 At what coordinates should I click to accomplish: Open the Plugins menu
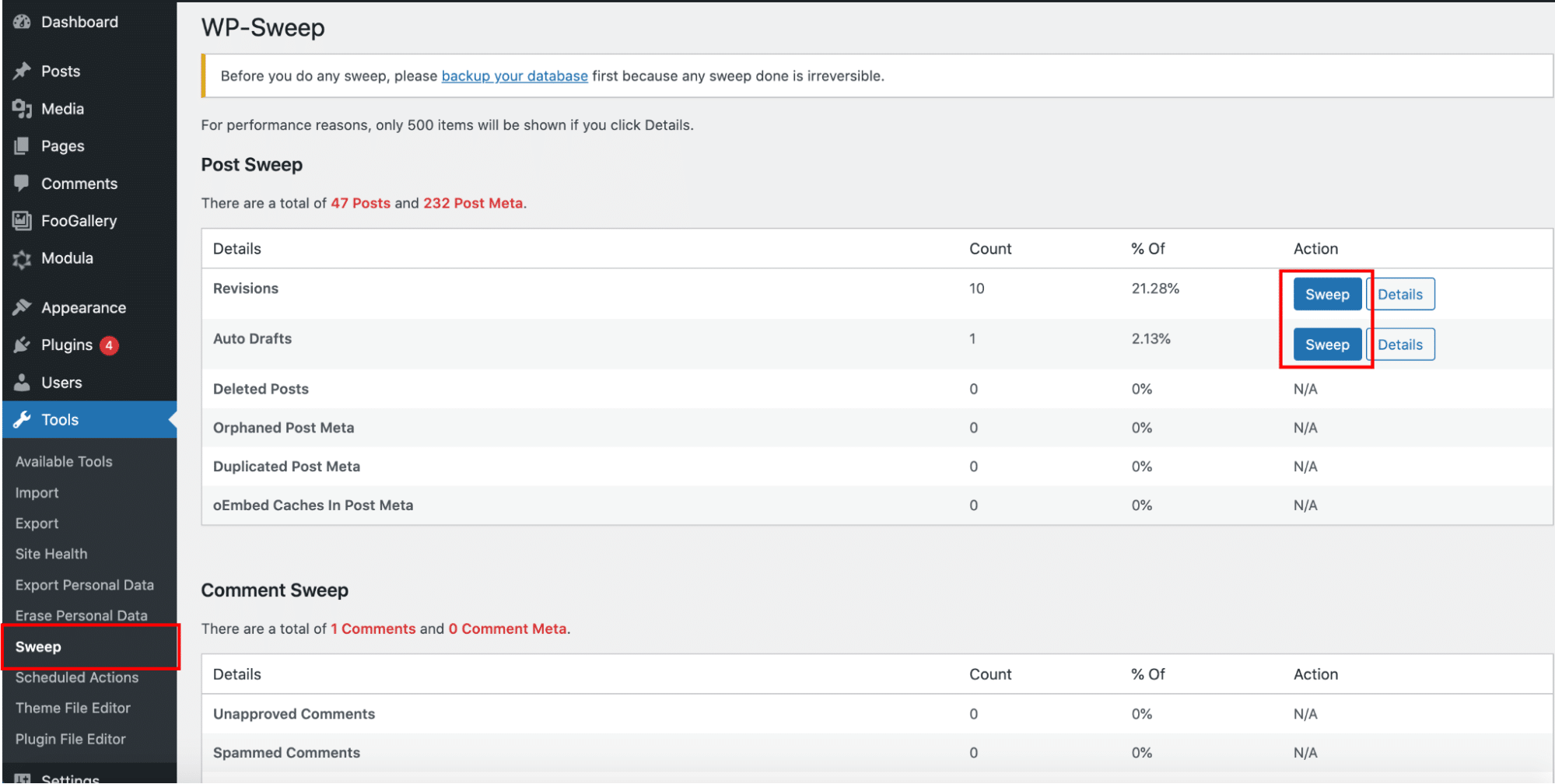(89, 345)
